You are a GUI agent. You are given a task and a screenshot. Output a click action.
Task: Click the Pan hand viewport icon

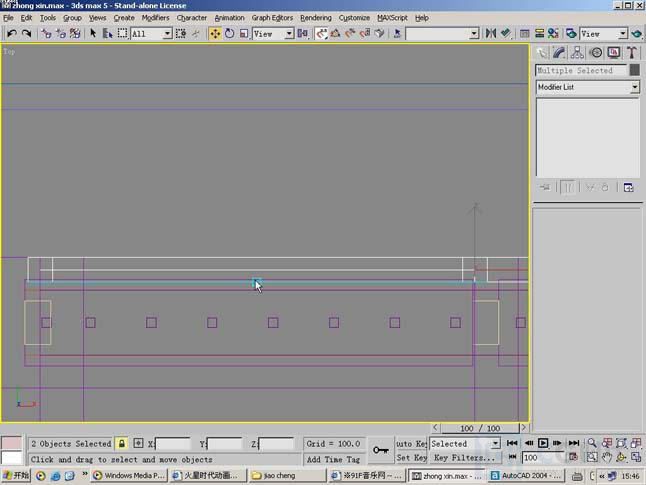tap(607, 457)
